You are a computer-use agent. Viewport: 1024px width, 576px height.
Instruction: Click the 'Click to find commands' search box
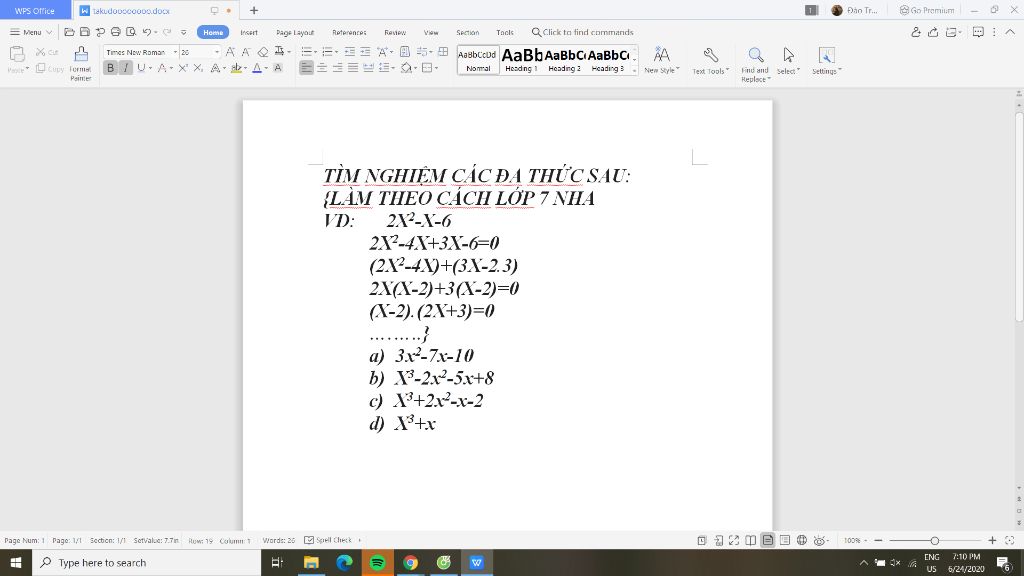pyautogui.click(x=583, y=32)
